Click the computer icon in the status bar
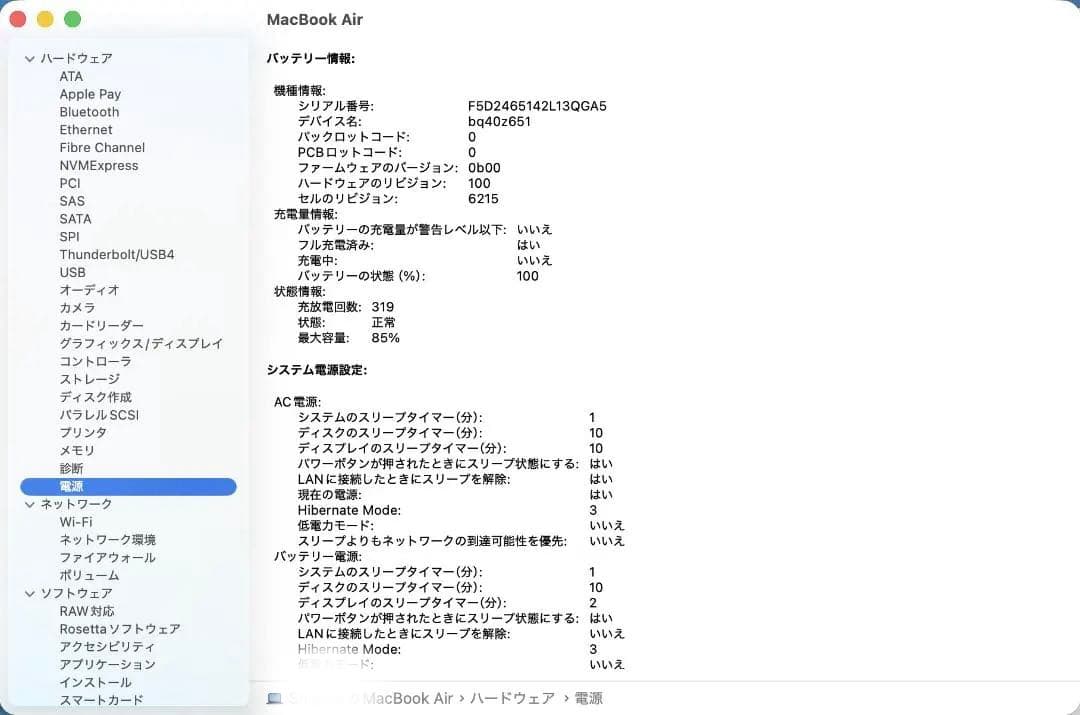 coord(272,697)
